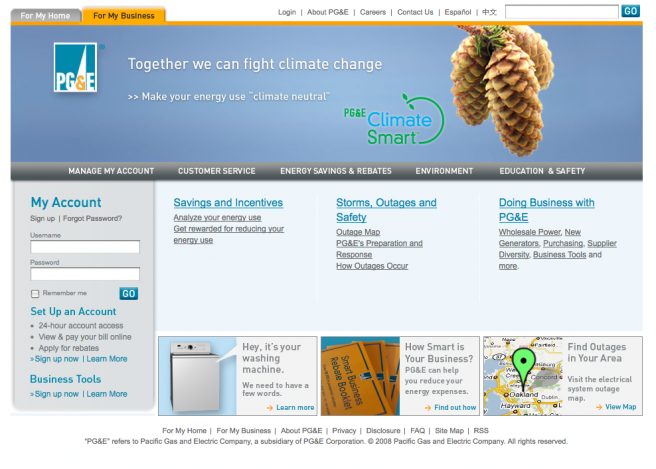This screenshot has height=469, width=656.
Task: Open the Education & Safety menu
Action: [x=542, y=171]
